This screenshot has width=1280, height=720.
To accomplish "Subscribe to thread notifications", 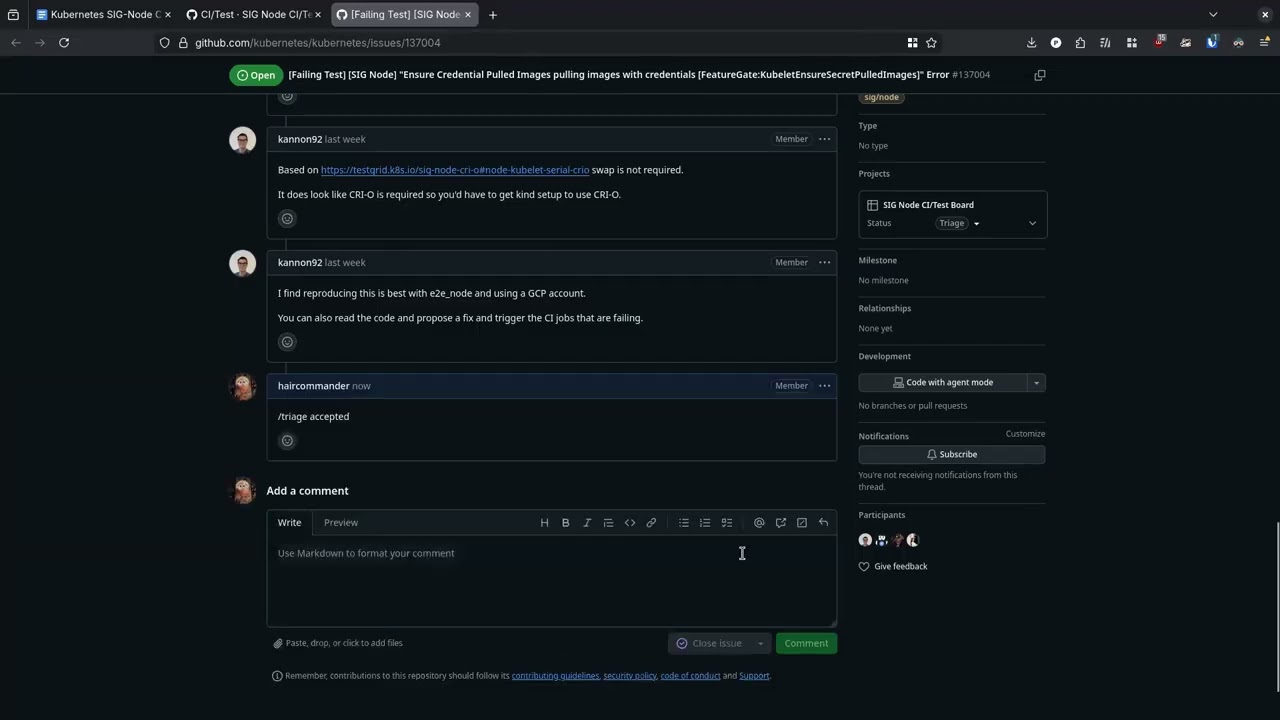I will pyautogui.click(x=952, y=455).
